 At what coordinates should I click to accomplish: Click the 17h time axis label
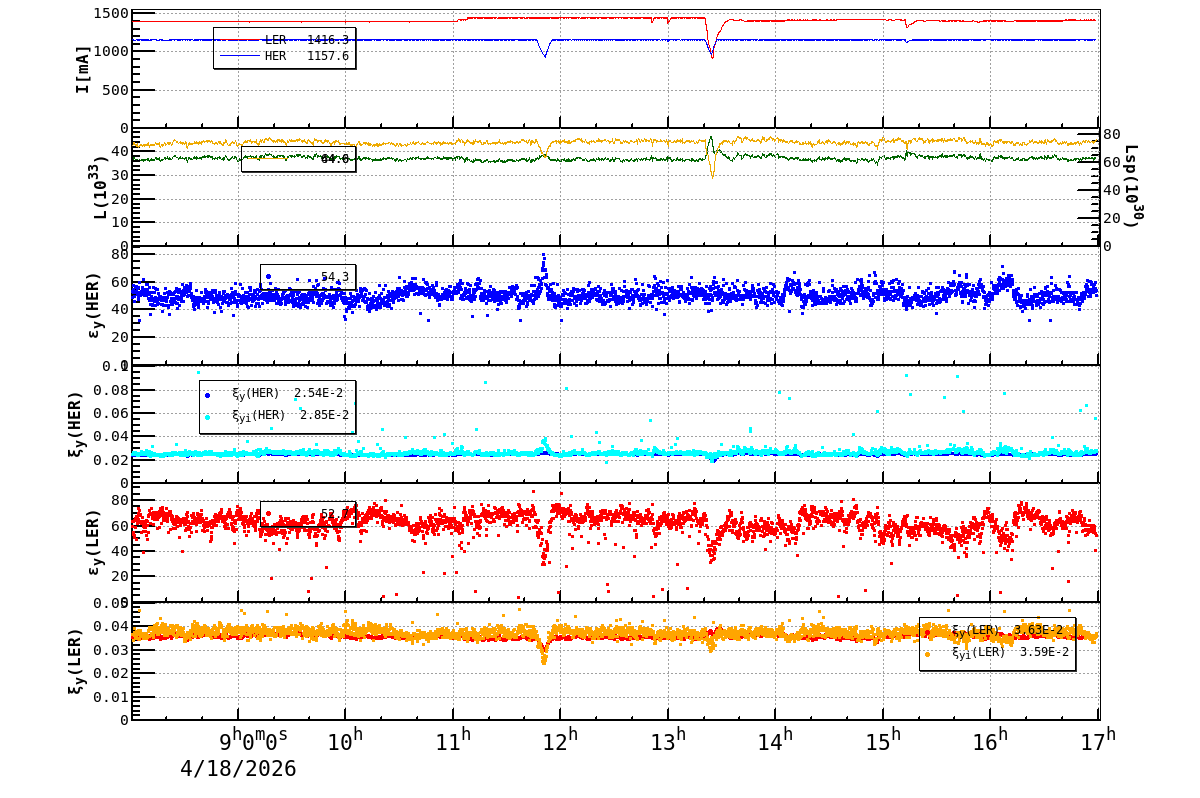tap(1097, 742)
